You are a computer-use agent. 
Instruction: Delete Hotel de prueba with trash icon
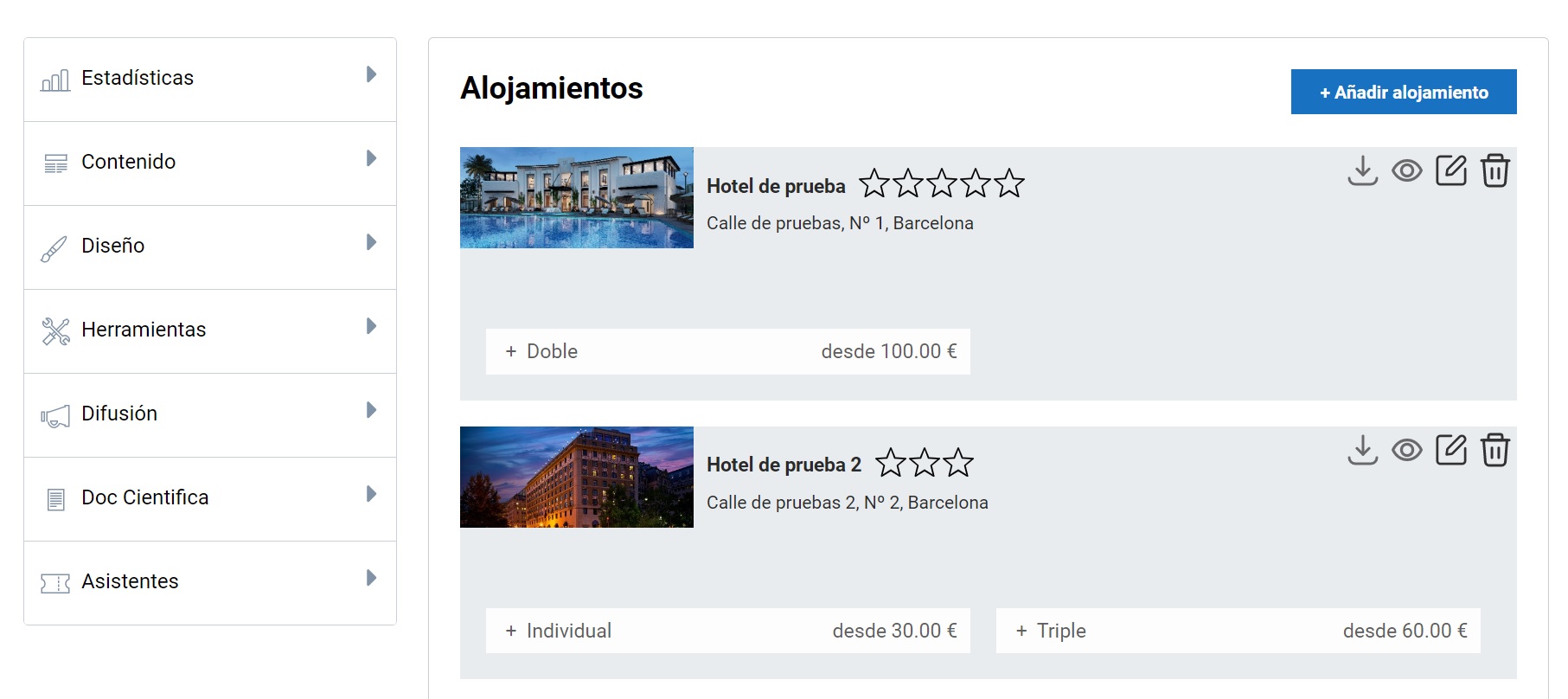pyautogui.click(x=1494, y=170)
